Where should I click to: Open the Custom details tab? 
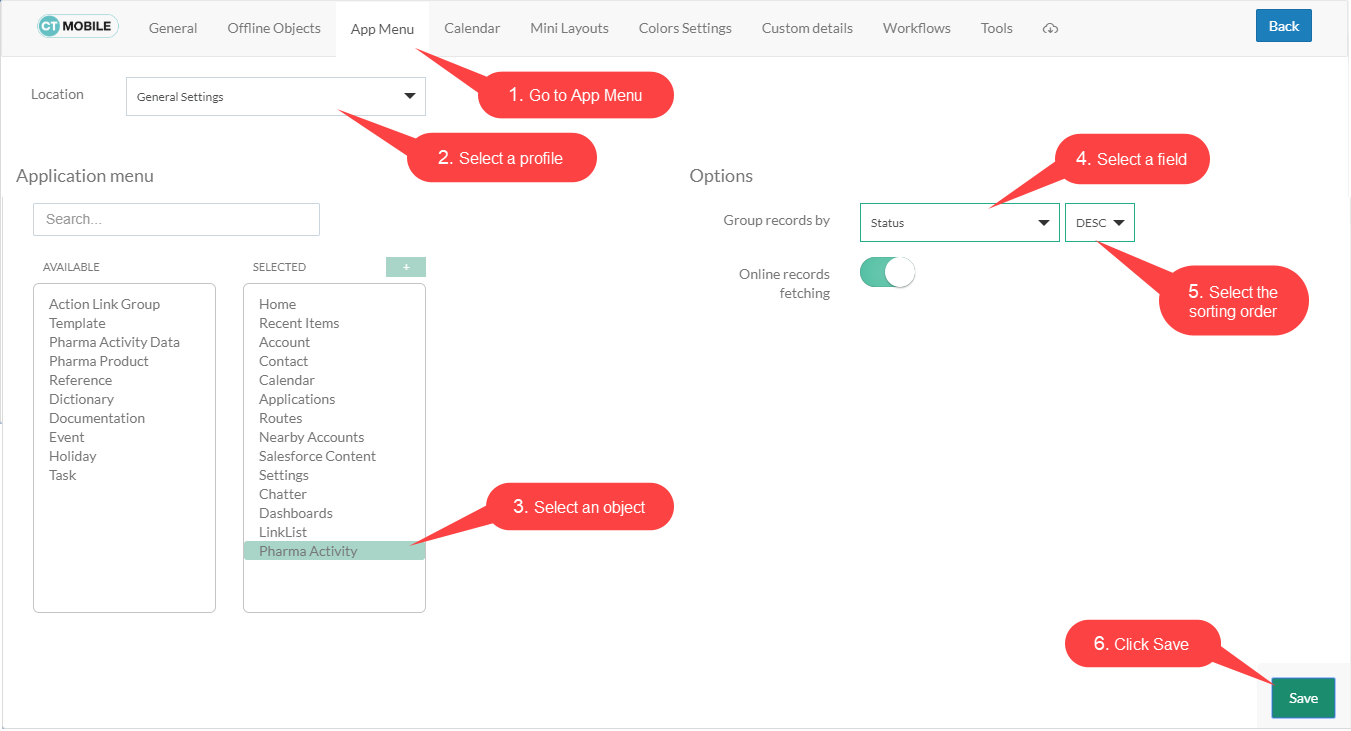[807, 28]
